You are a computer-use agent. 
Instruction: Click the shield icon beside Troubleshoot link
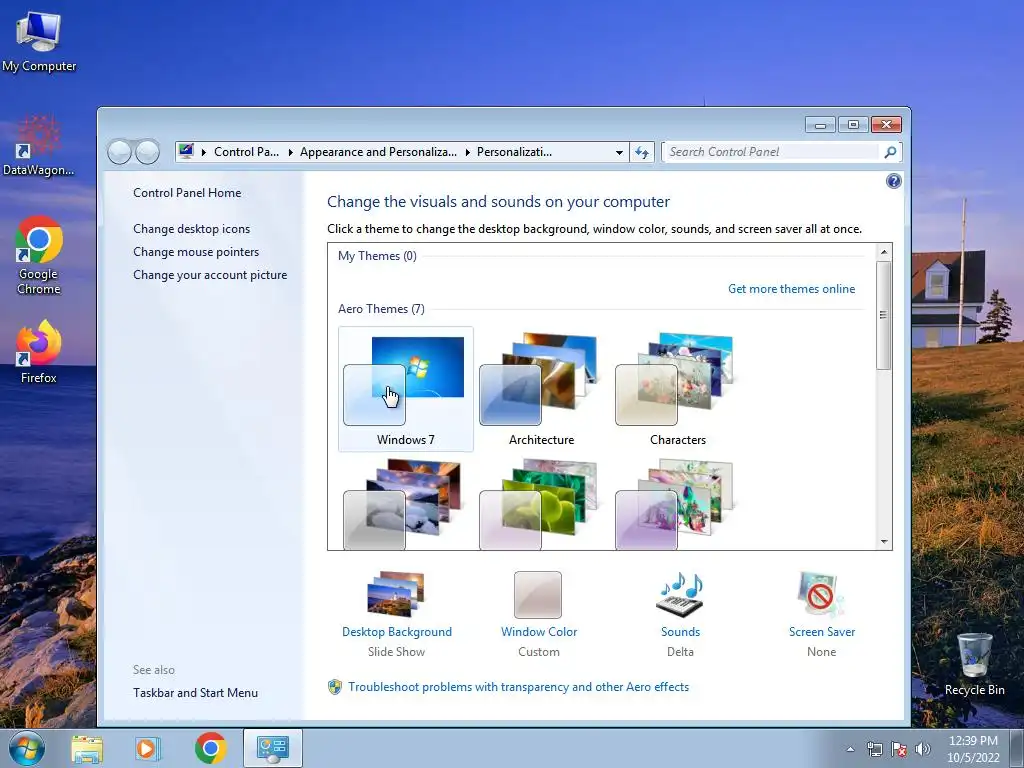point(335,687)
